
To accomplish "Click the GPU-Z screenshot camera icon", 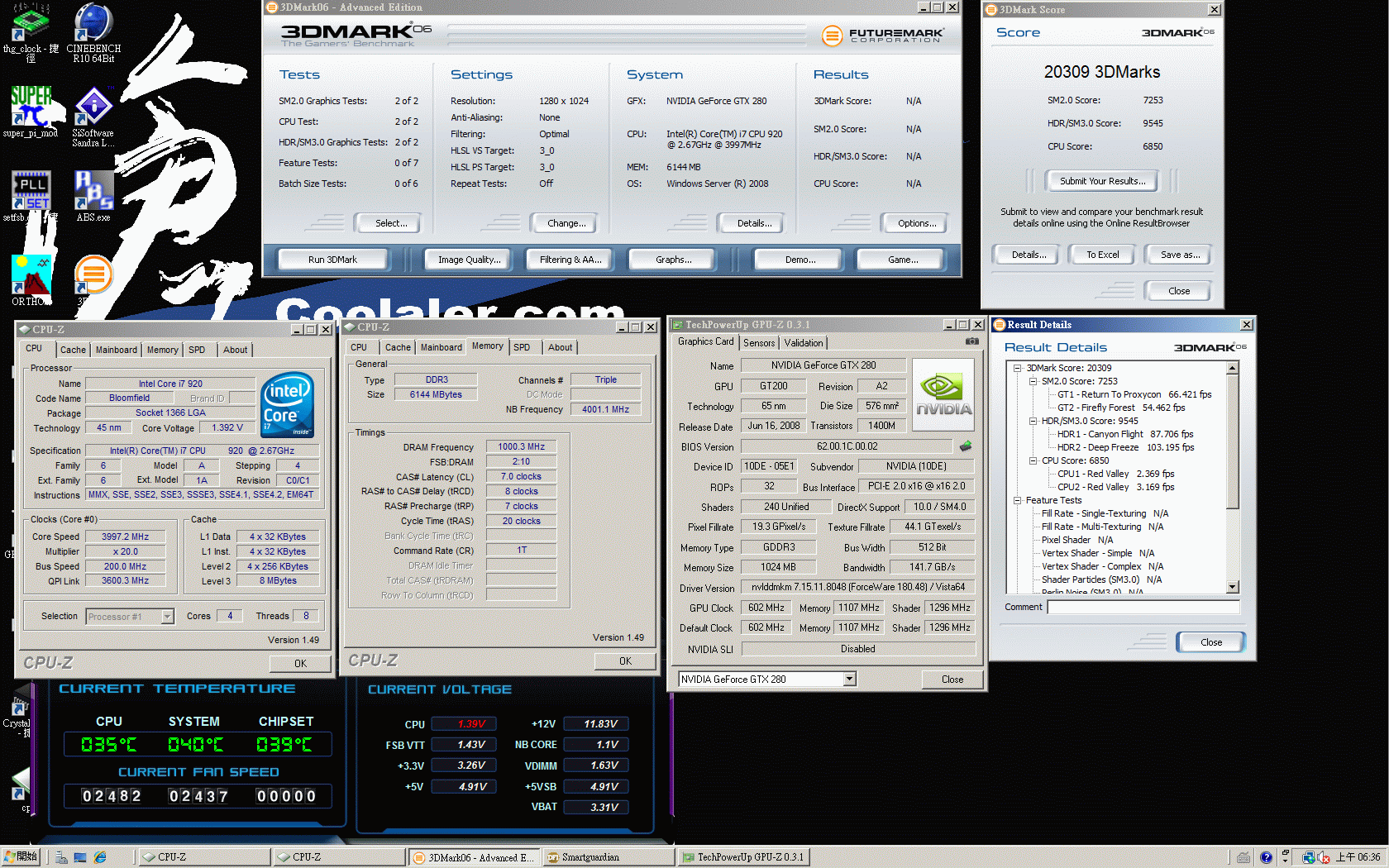I will tap(972, 341).
